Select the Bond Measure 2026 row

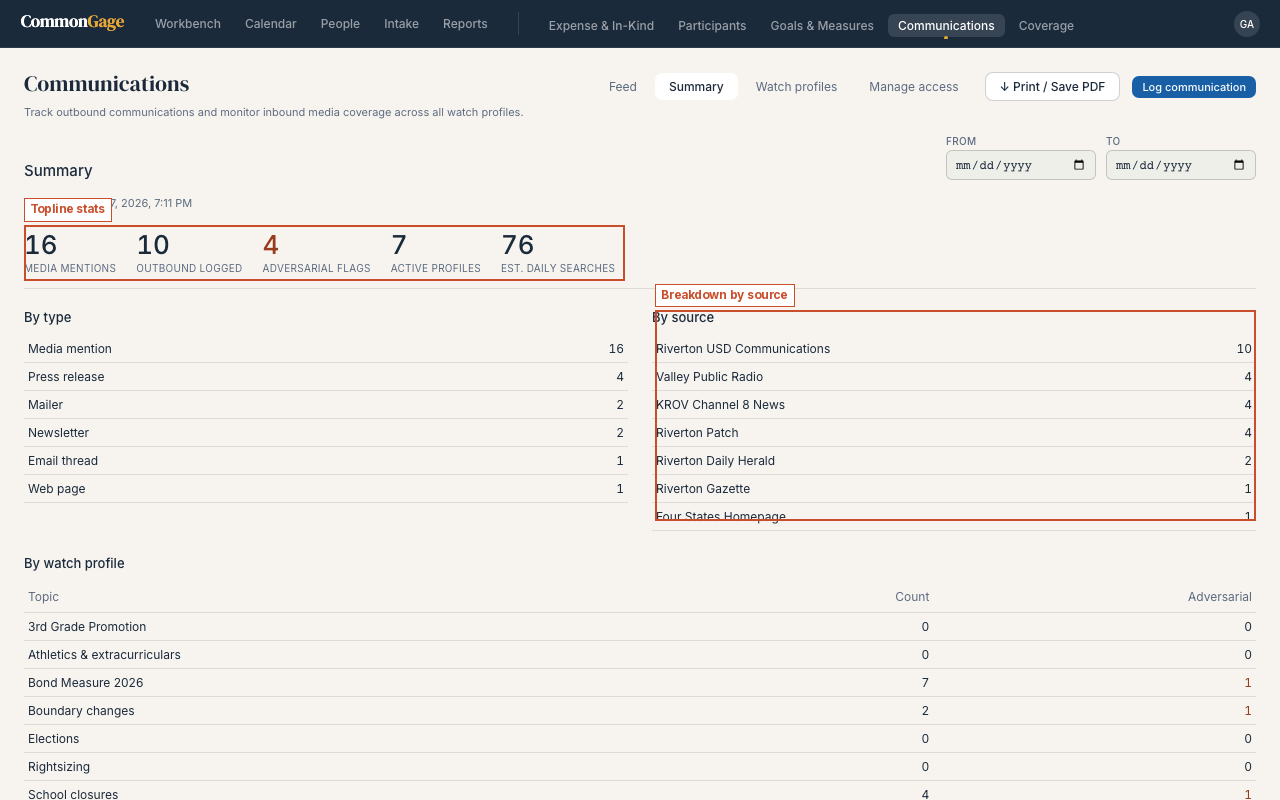(640, 683)
